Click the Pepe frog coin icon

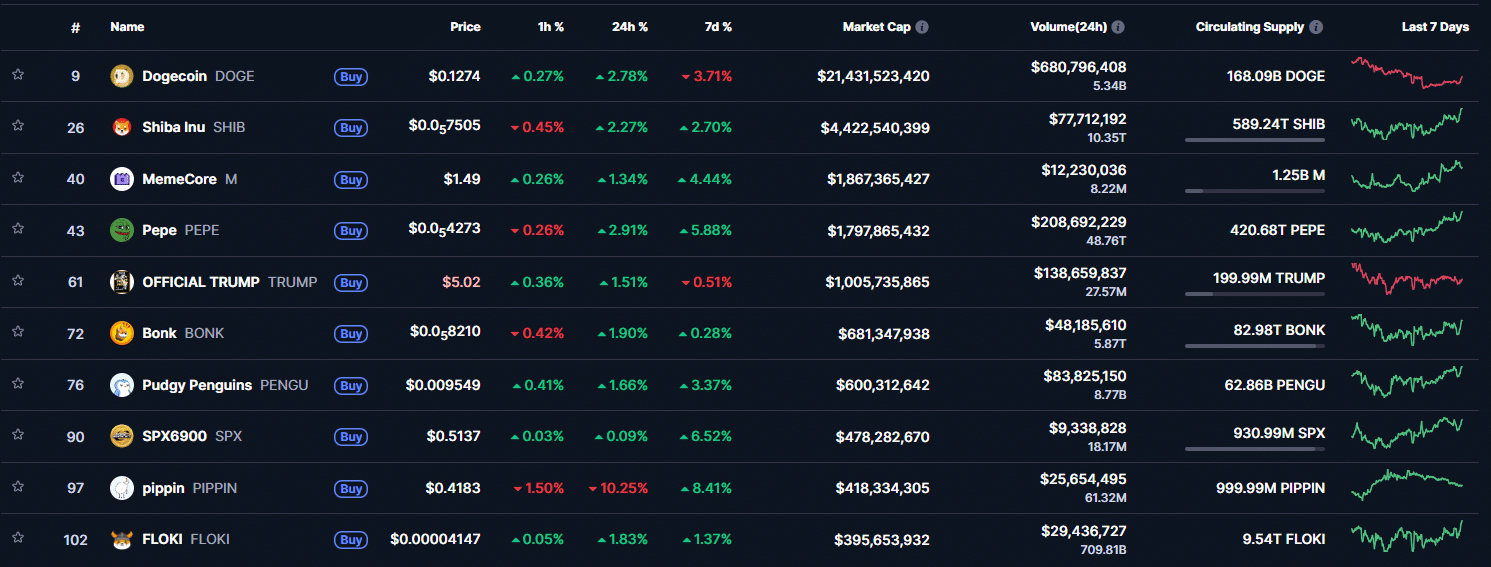point(121,230)
